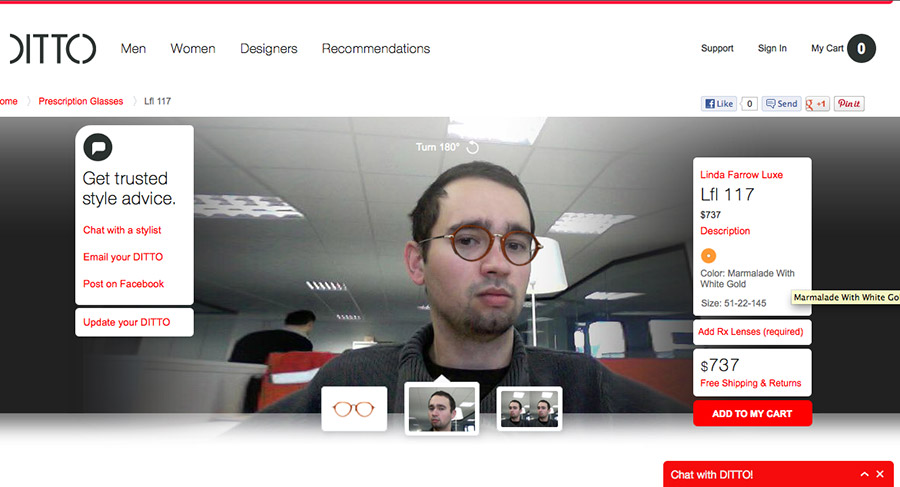This screenshot has width=900, height=487.
Task: Click the DITTO logo
Action: pos(53,49)
